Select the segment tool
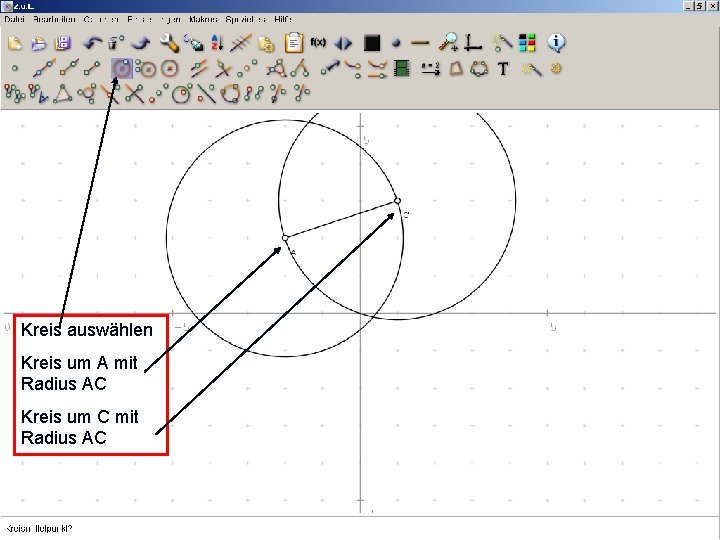The width and height of the screenshot is (720, 540). pyautogui.click(x=92, y=68)
